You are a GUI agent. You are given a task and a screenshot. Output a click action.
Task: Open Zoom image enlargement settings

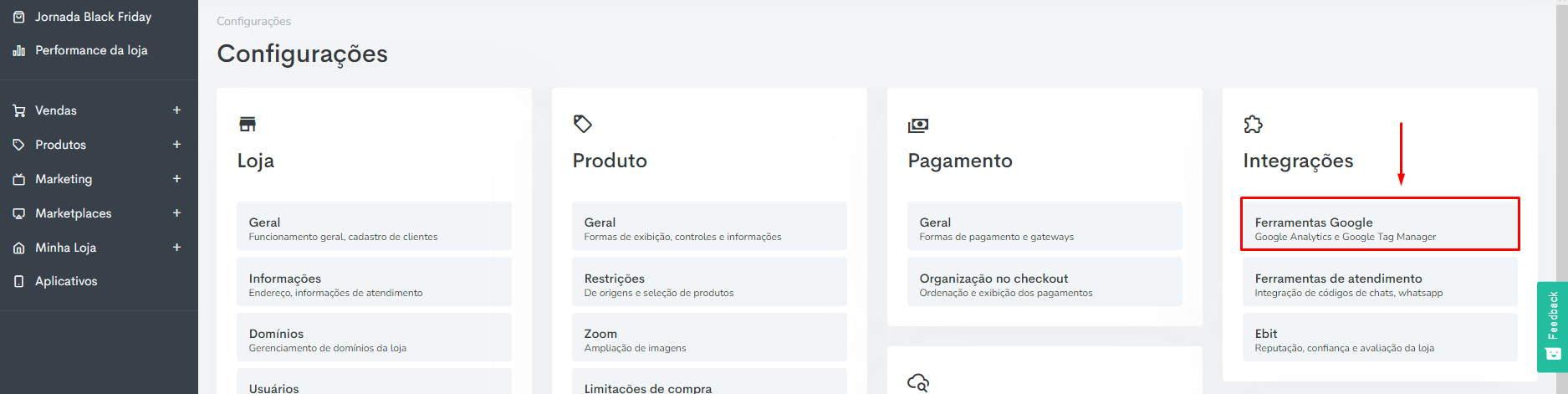tap(709, 337)
